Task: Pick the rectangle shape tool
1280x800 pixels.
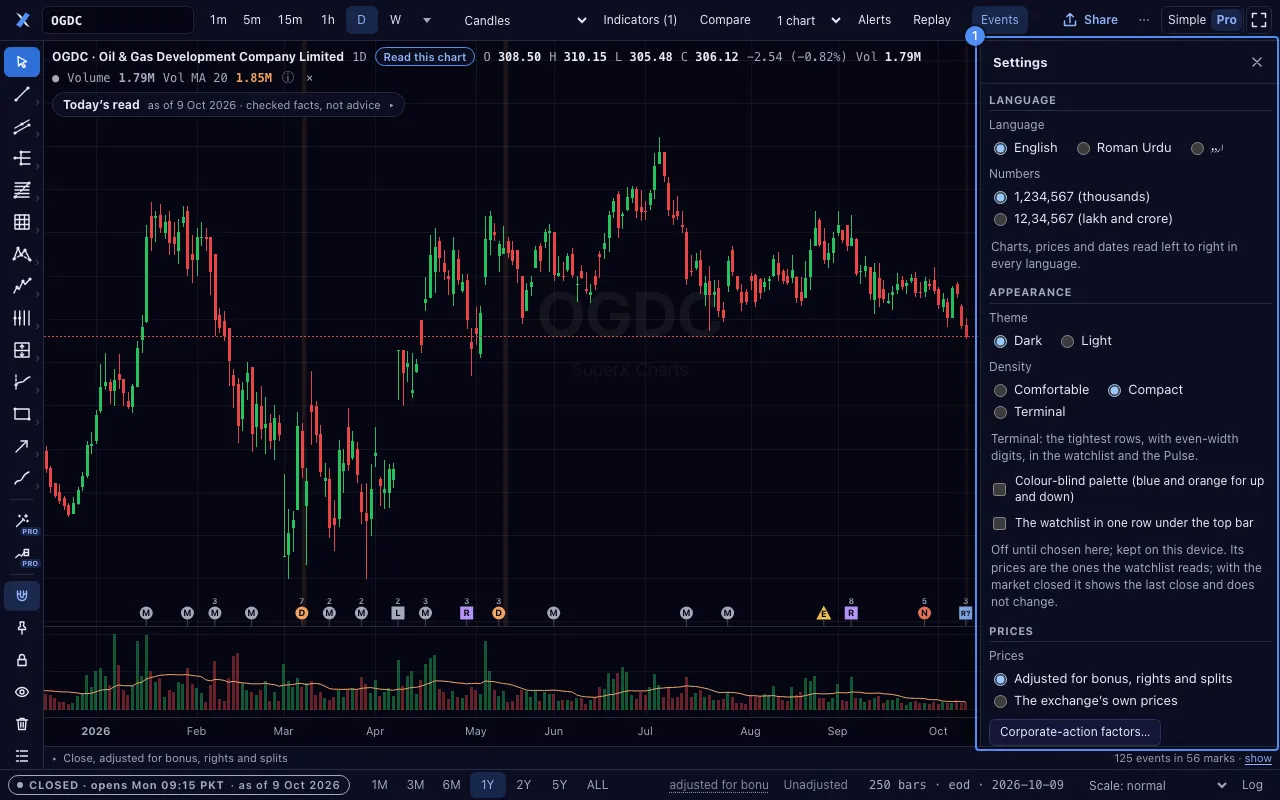Action: pos(22,414)
